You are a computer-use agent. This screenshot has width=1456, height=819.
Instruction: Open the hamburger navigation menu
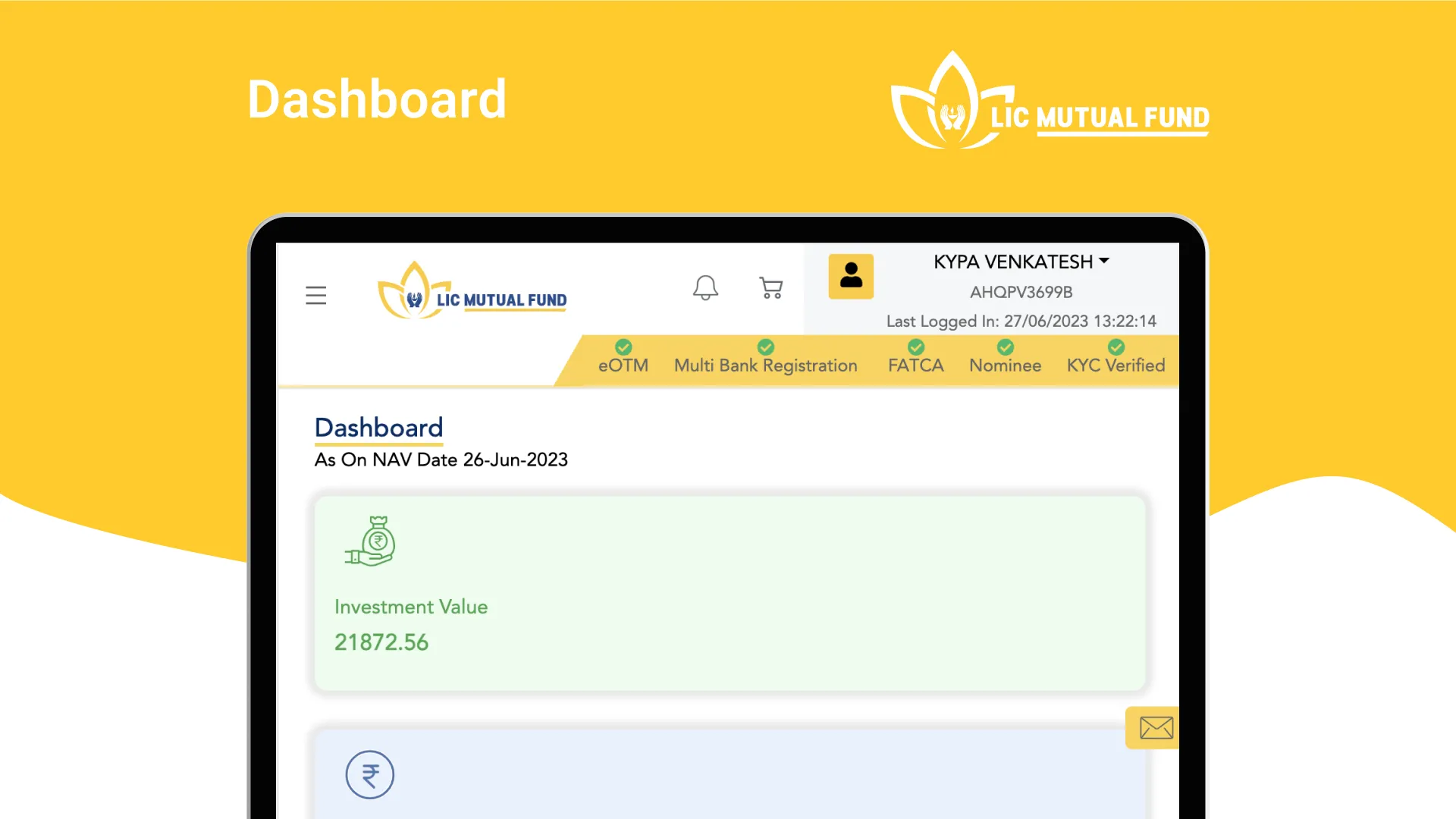click(316, 295)
